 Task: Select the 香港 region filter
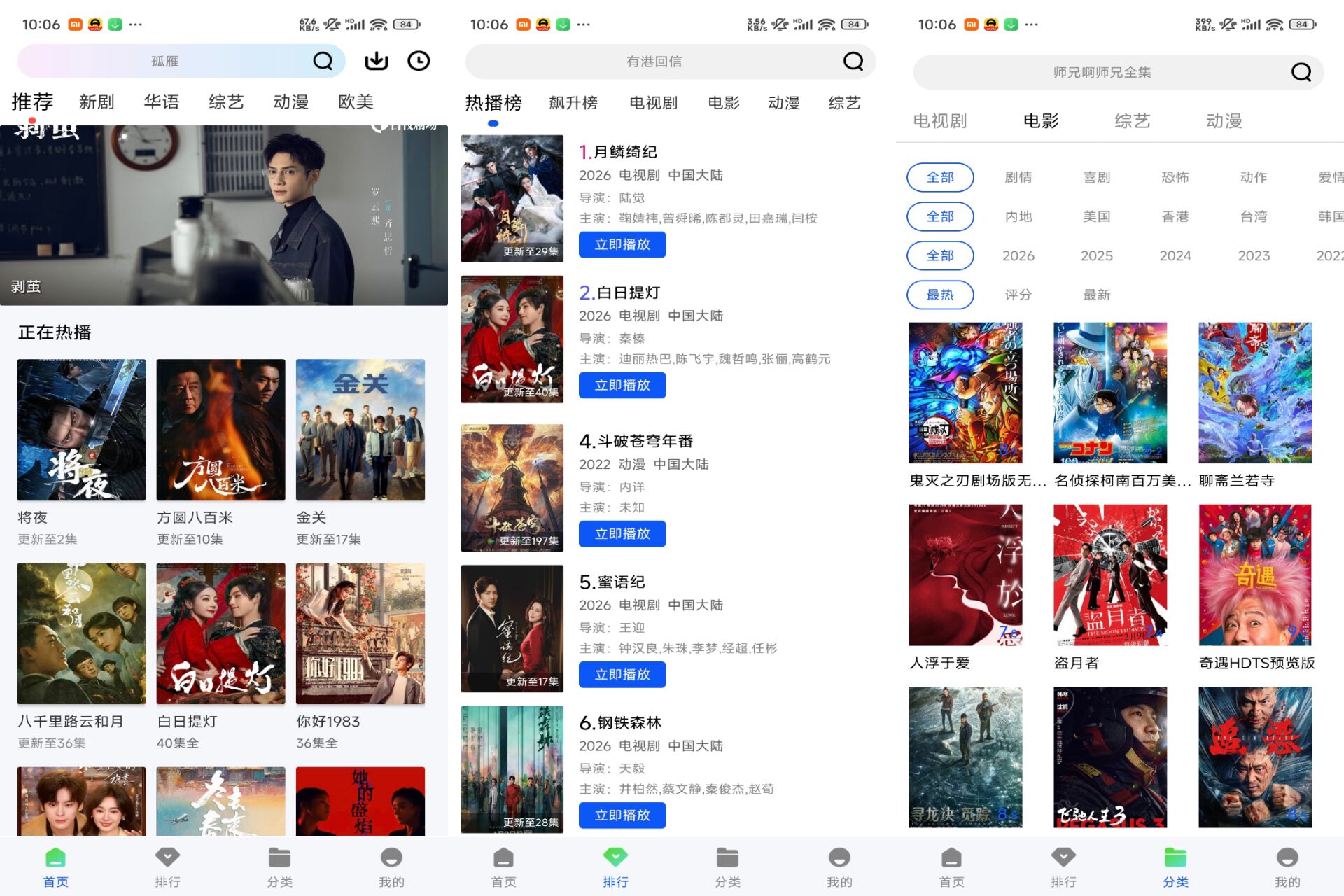click(x=1175, y=216)
